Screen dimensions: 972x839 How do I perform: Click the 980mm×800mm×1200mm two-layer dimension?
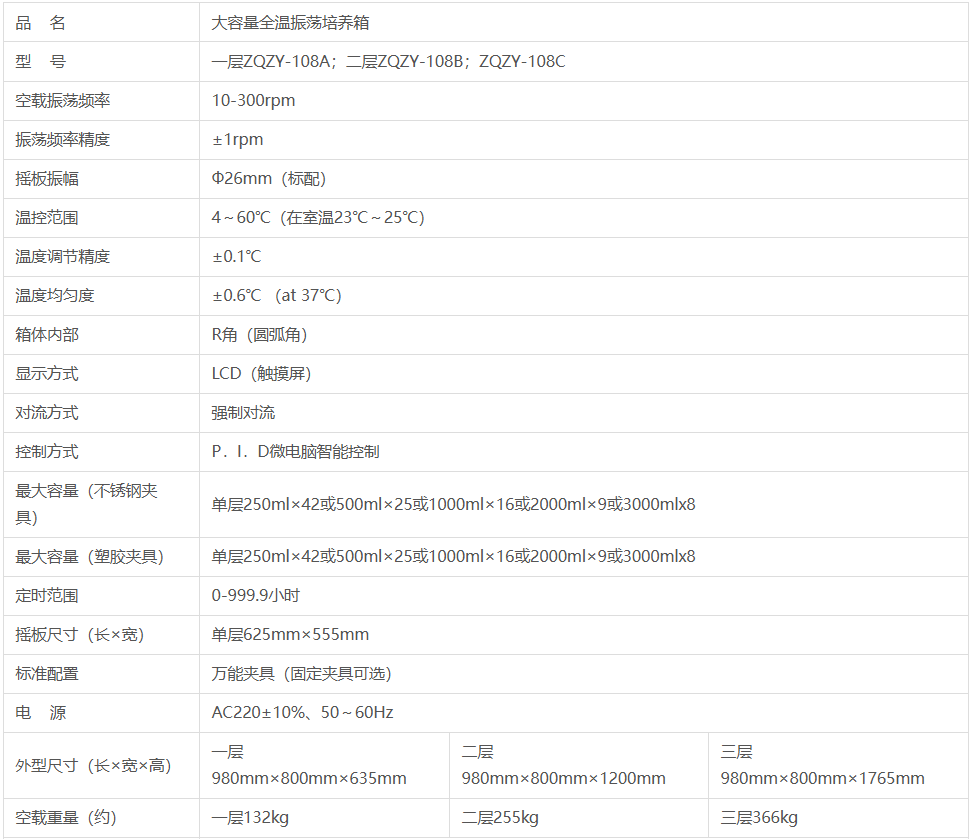coord(563,778)
